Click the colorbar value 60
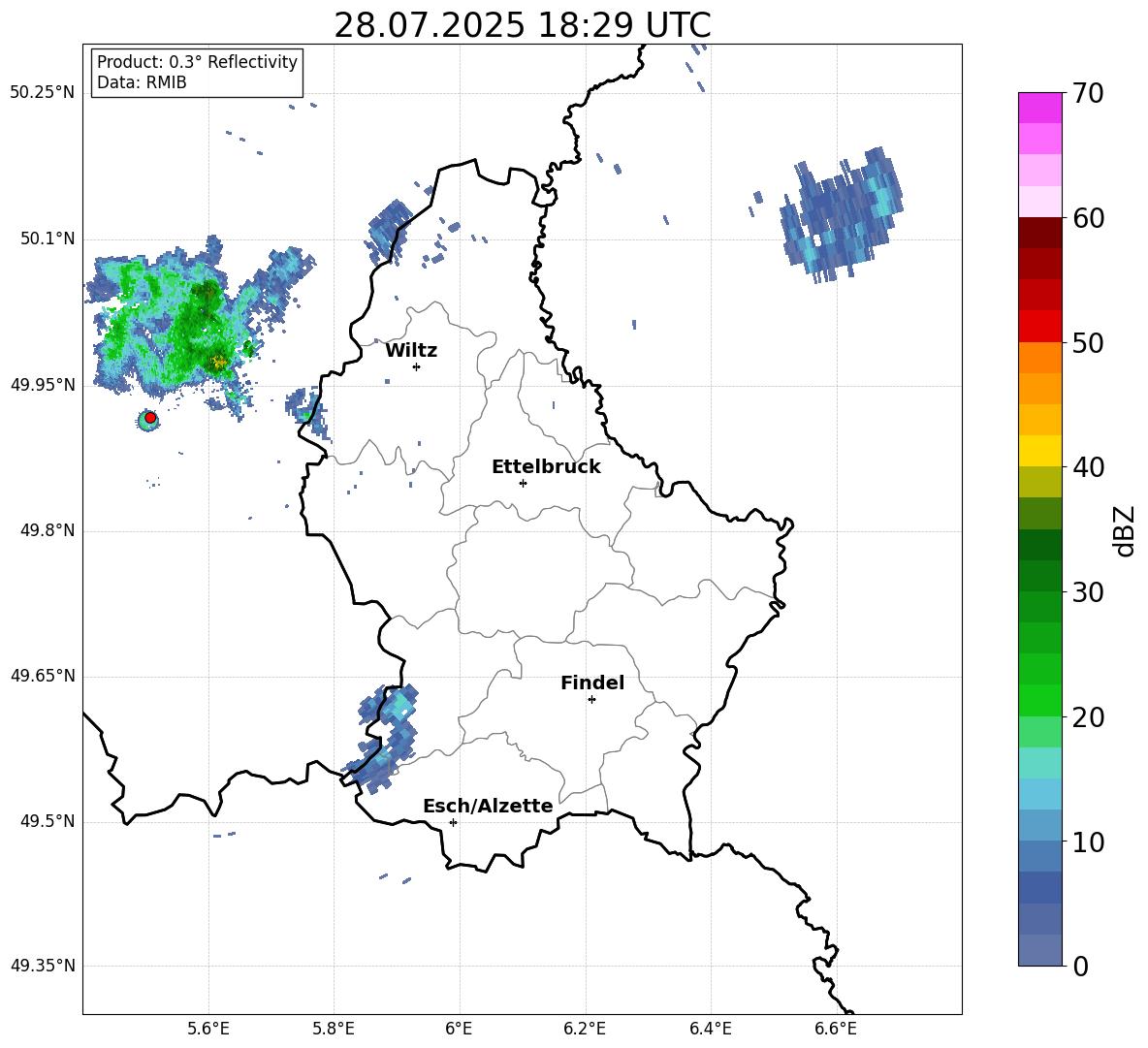Screen dimensions: 1148x1048 (1088, 218)
